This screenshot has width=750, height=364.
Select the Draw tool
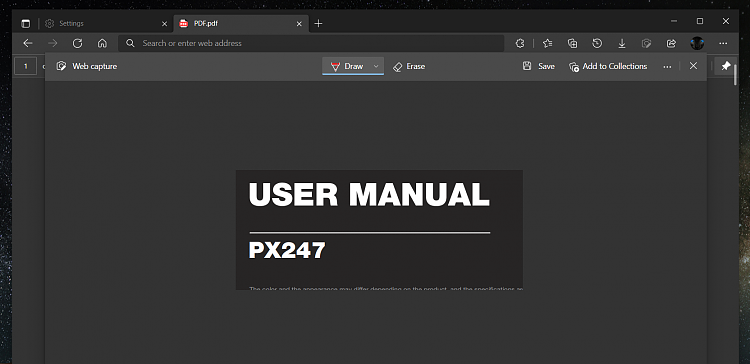tap(348, 66)
